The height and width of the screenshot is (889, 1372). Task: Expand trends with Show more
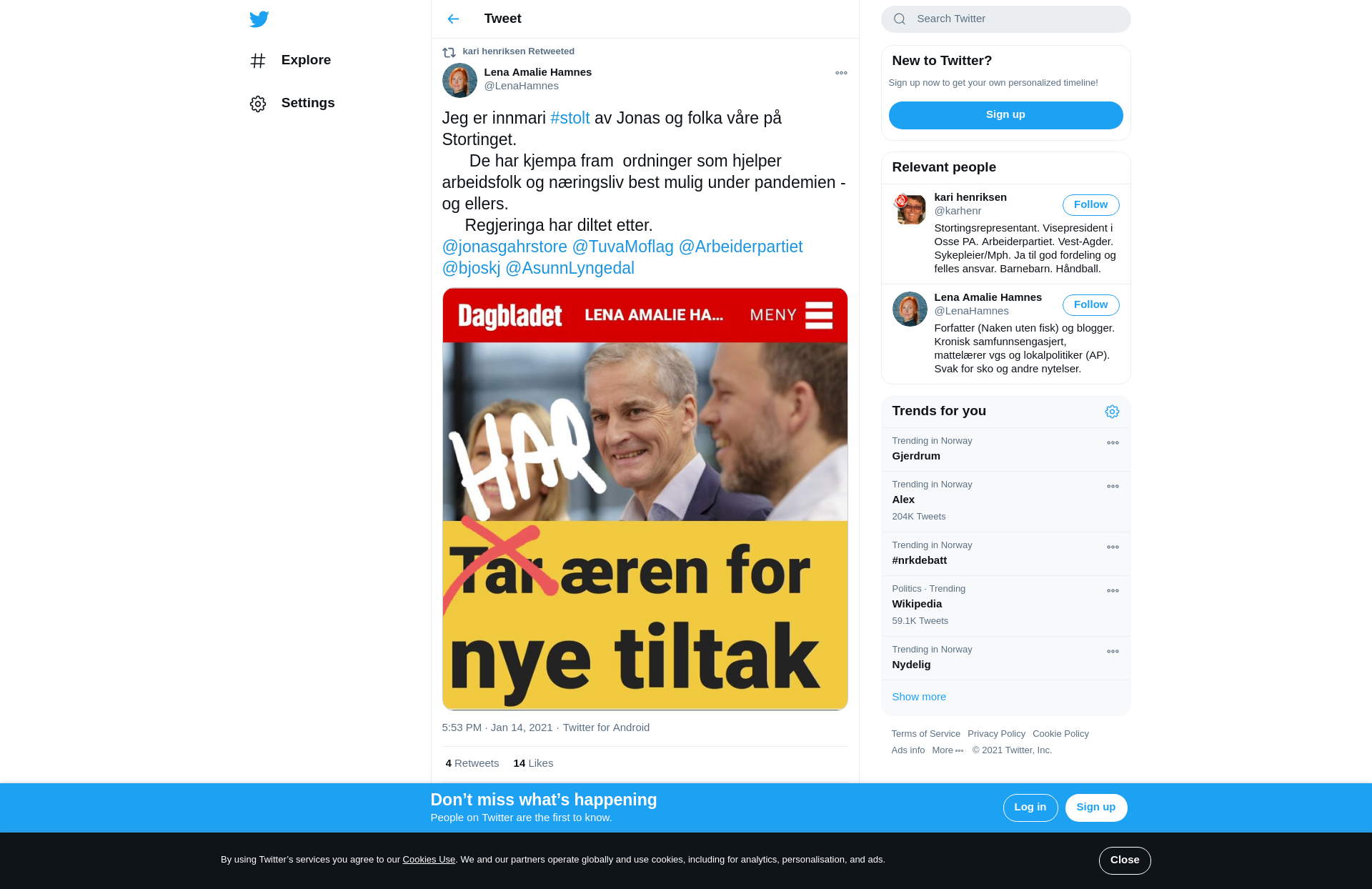click(x=919, y=697)
